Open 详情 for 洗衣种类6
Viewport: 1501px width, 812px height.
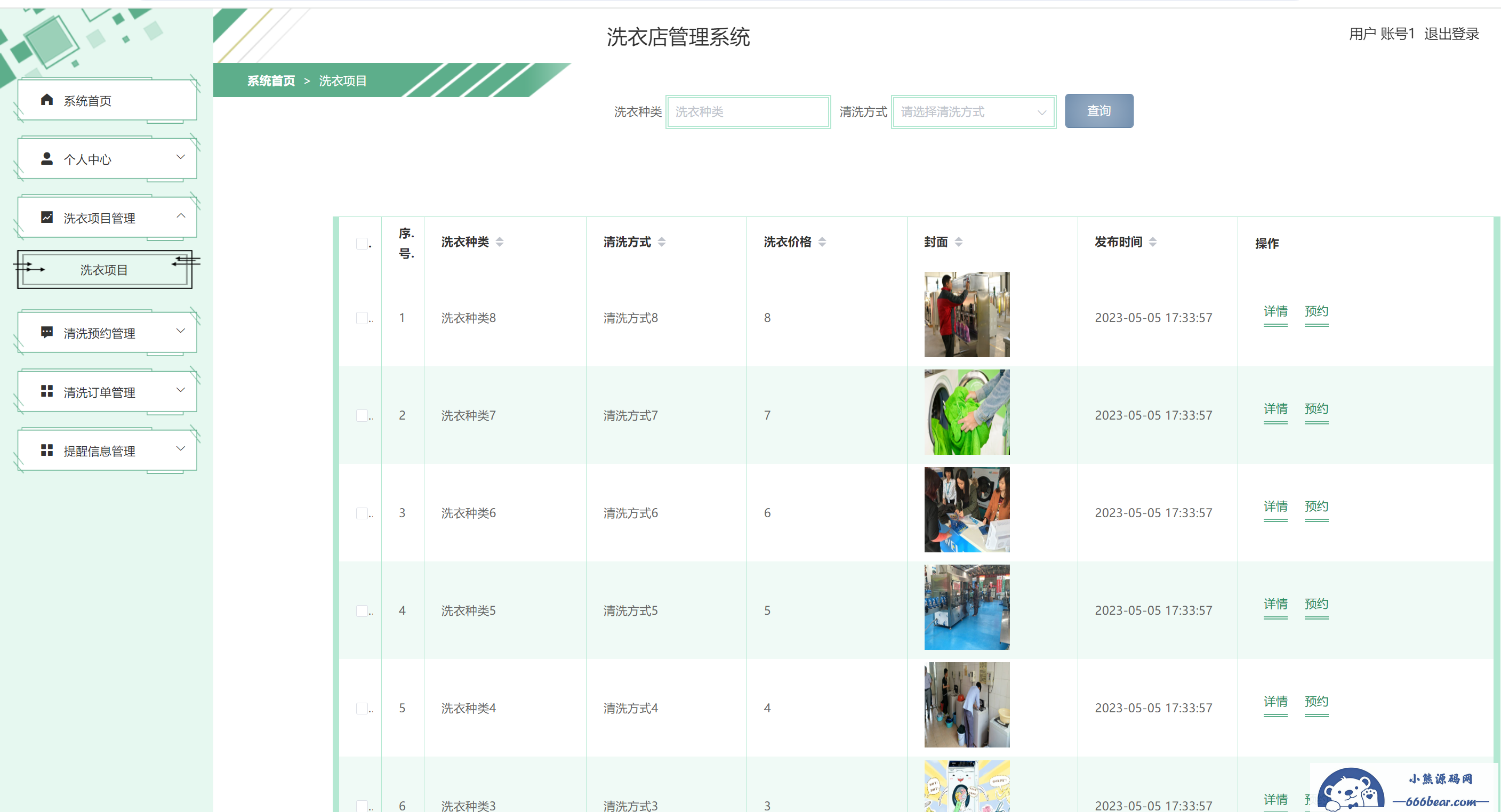[x=1275, y=507]
